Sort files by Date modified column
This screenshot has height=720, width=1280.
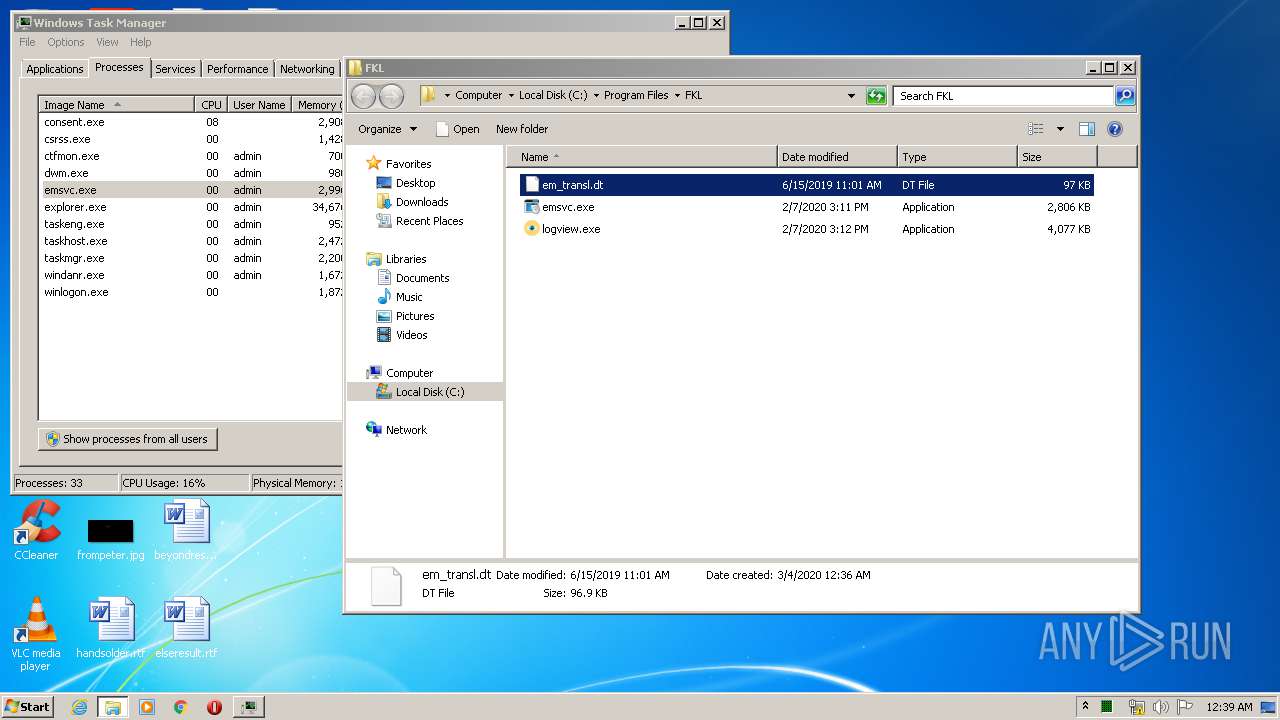pyautogui.click(x=837, y=157)
